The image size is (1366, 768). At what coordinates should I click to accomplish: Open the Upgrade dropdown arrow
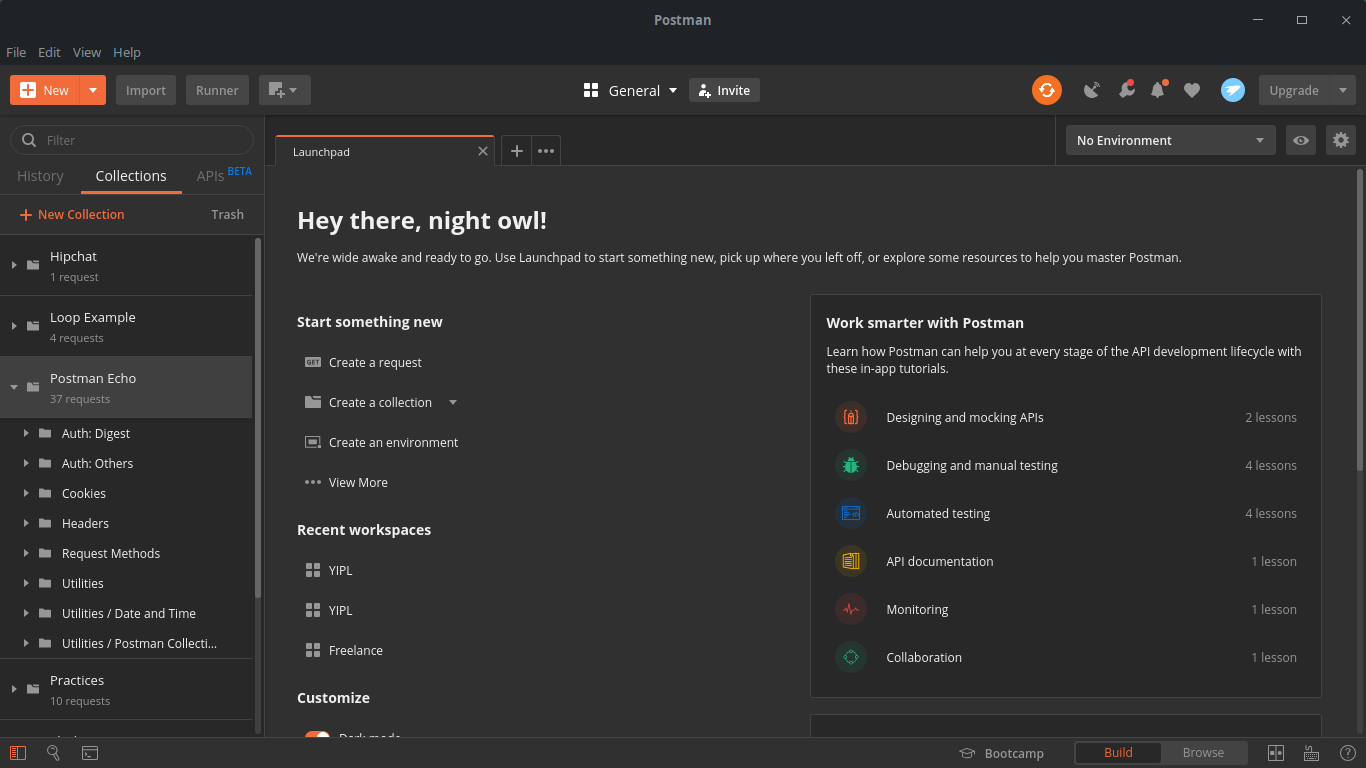[x=1343, y=90]
